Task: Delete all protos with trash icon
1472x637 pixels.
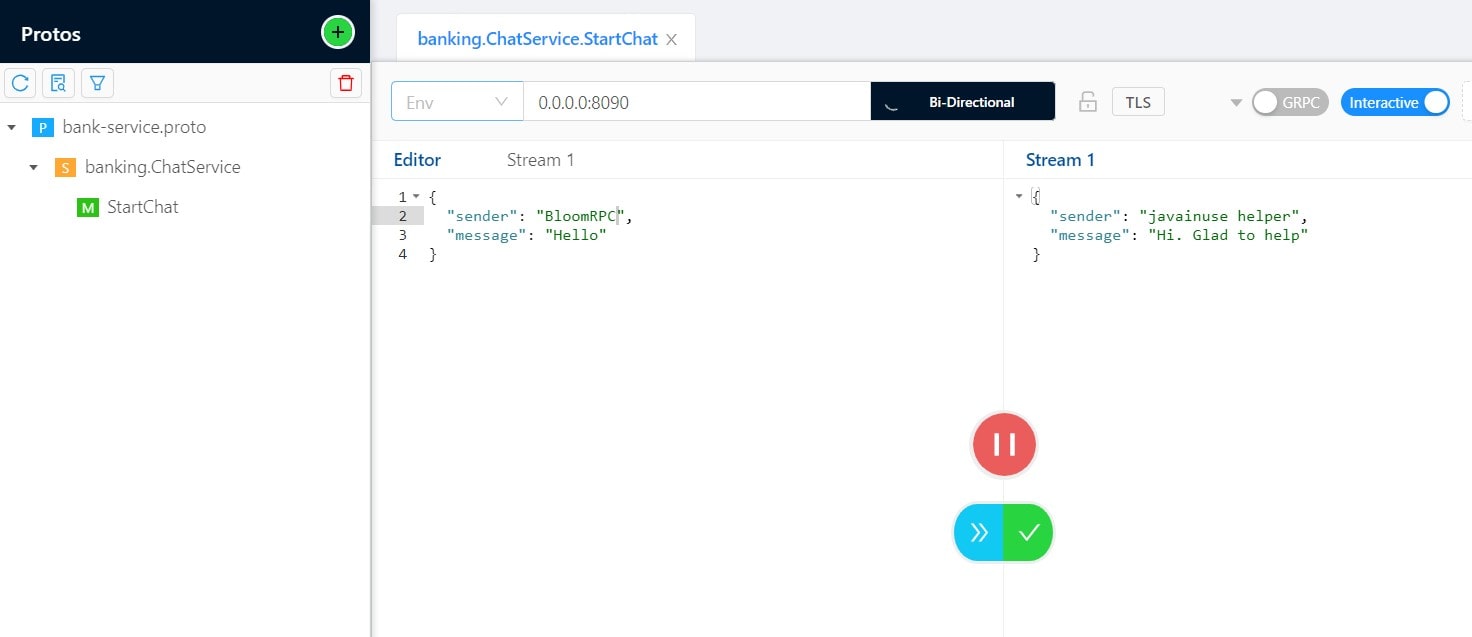Action: [346, 83]
